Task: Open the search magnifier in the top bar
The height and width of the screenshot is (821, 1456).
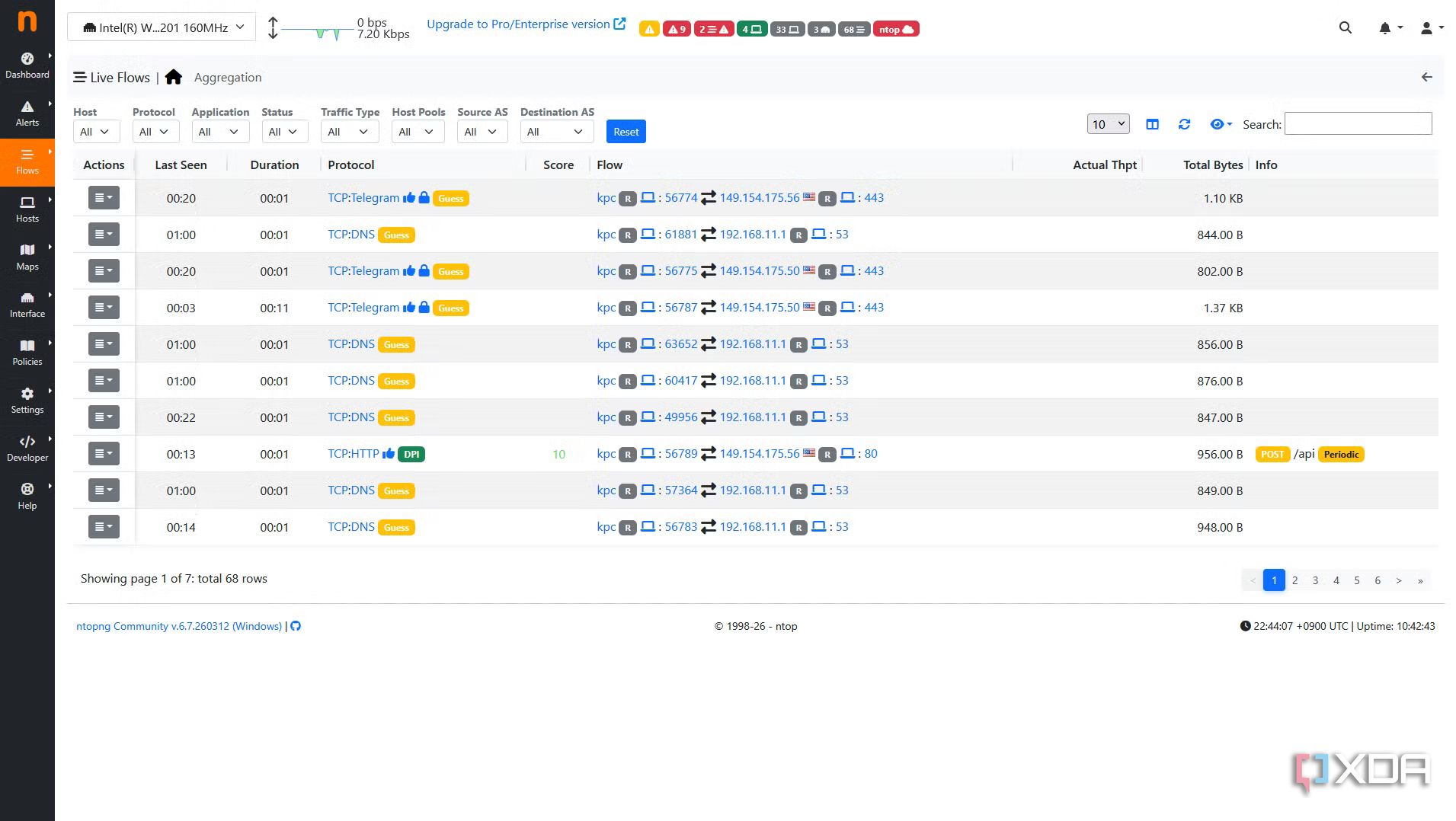Action: [x=1346, y=27]
